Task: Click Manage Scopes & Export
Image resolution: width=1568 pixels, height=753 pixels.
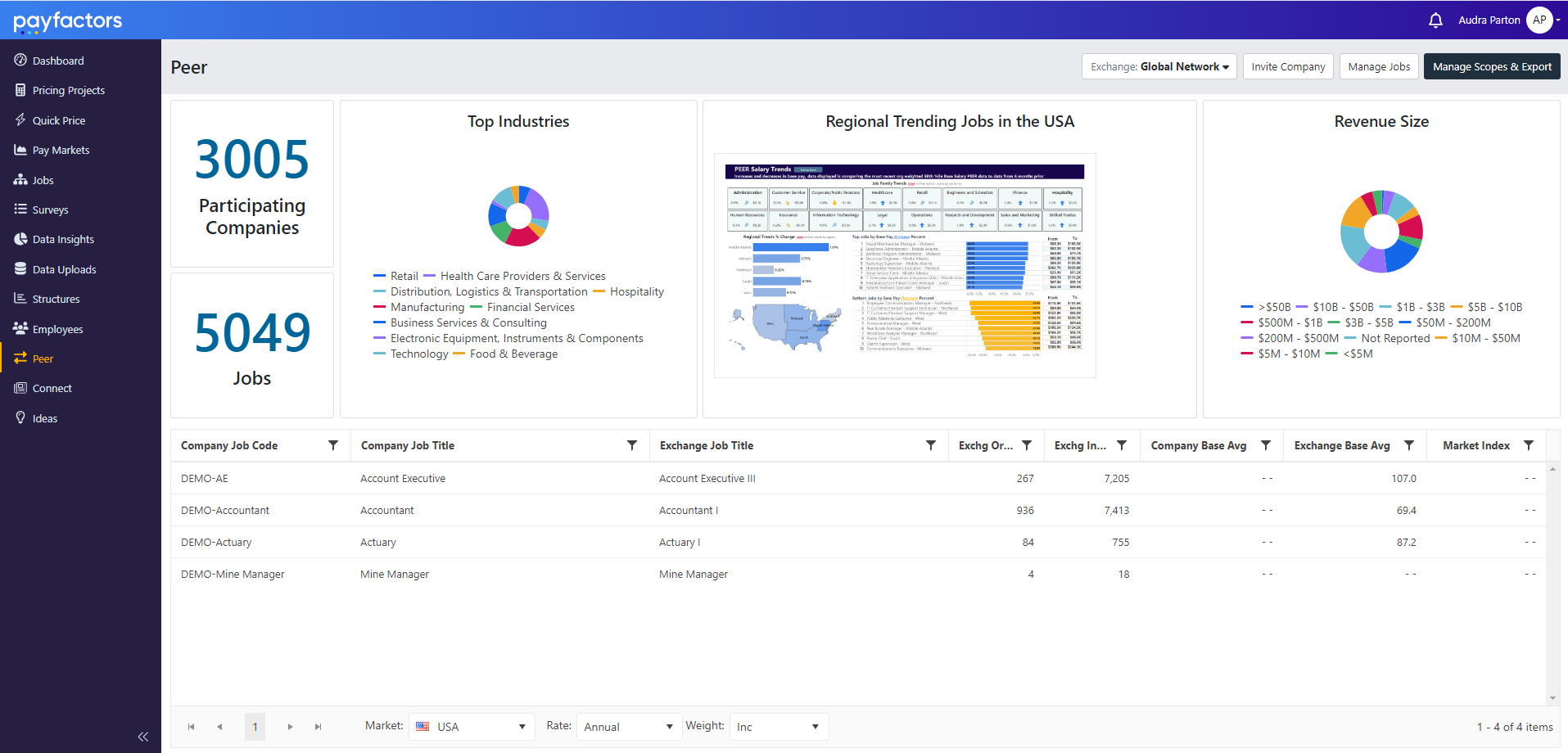Action: point(1491,66)
